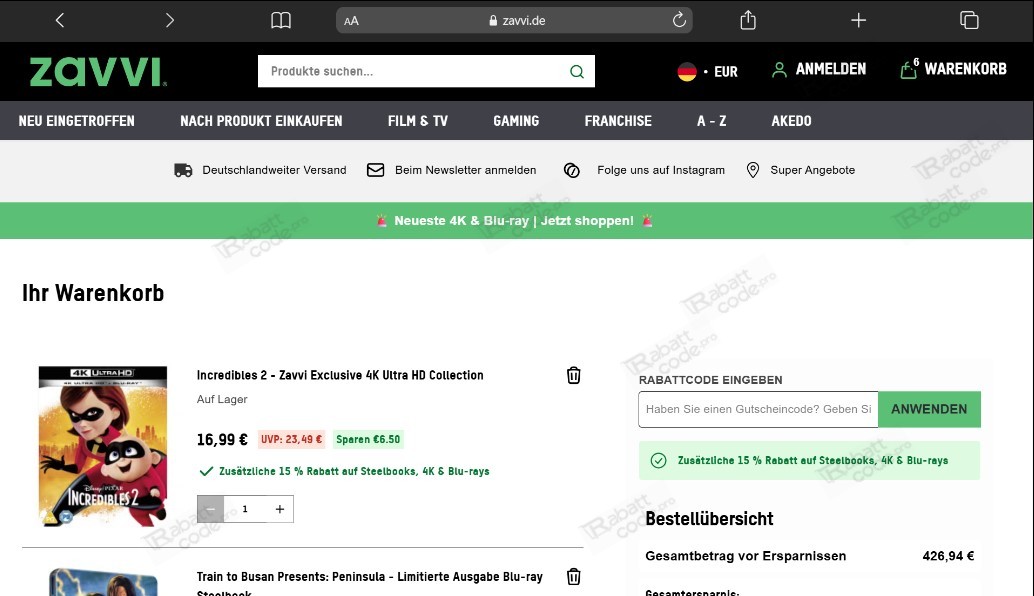Open Gaming menu

pyautogui.click(x=516, y=121)
